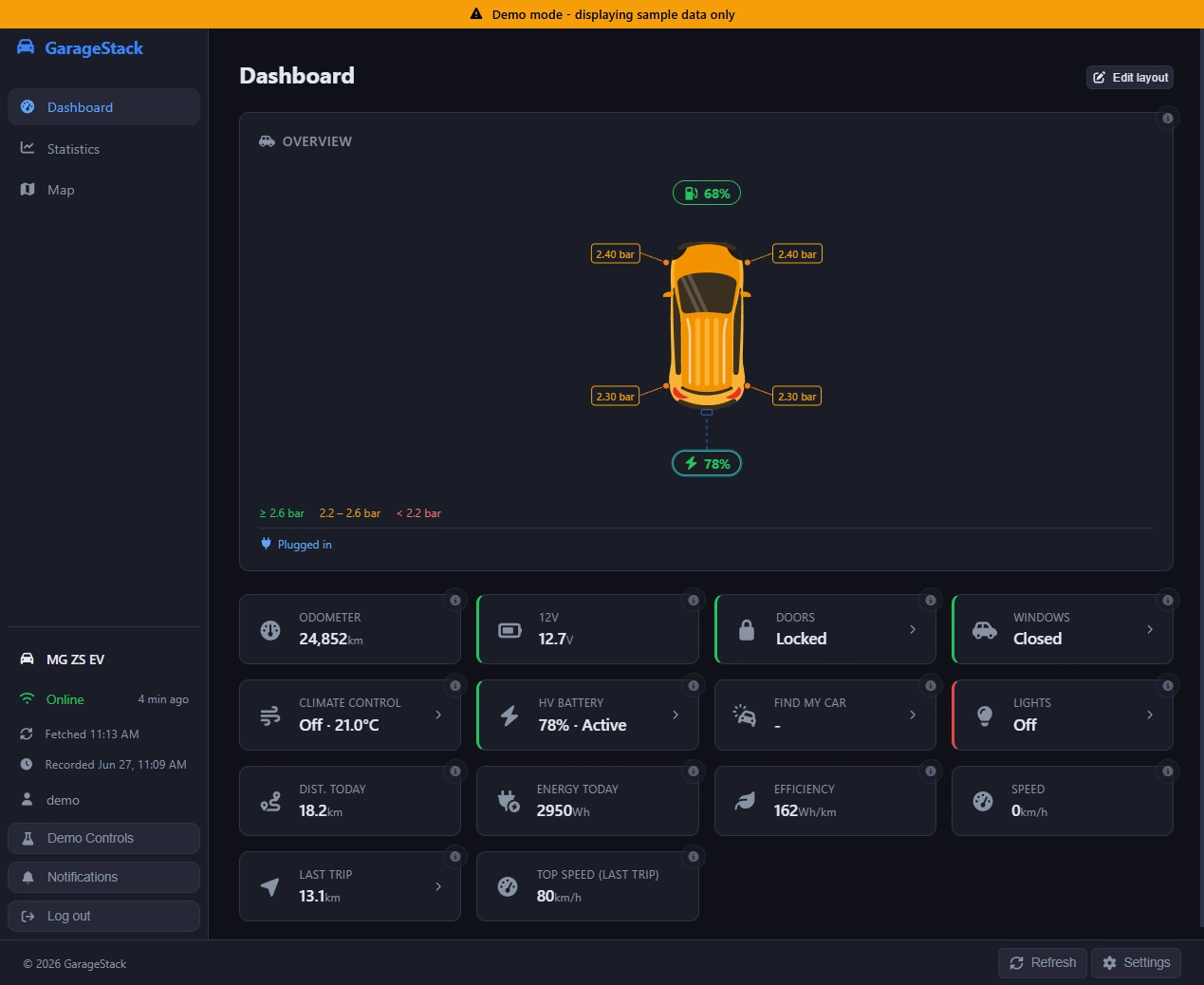Click the ≥ 2.6 bar legend label
The image size is (1204, 985).
pyautogui.click(x=282, y=513)
